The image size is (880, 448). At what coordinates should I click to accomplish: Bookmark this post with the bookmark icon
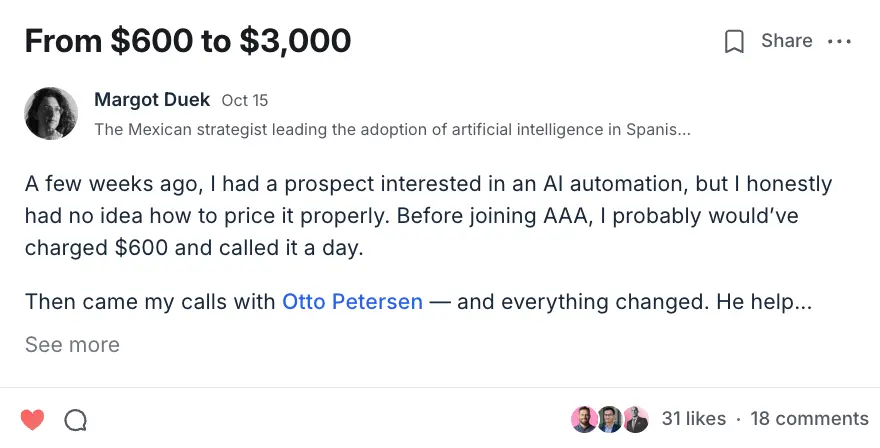pyautogui.click(x=734, y=41)
